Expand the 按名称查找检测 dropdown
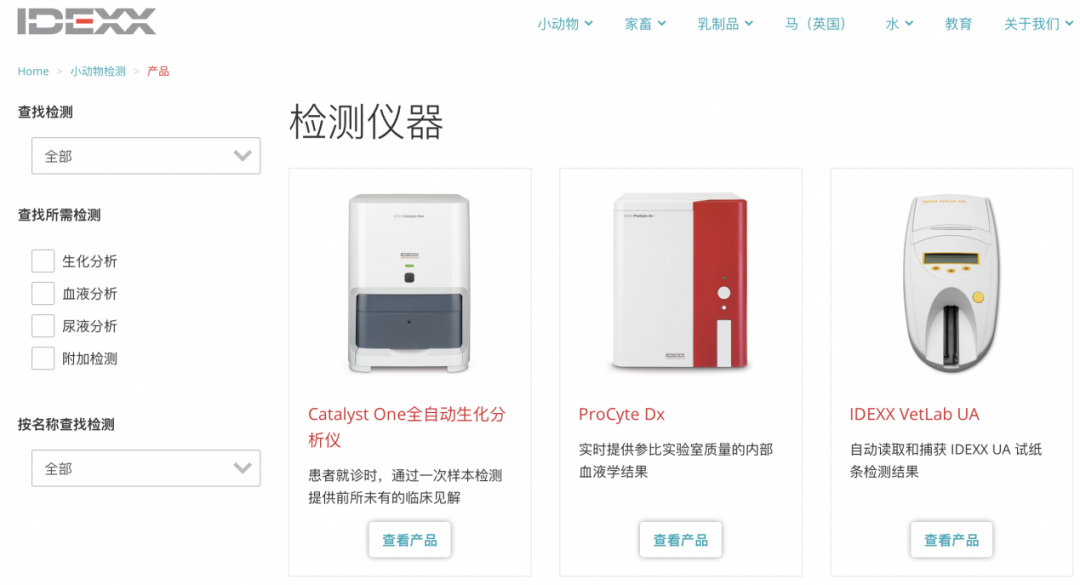 (146, 469)
